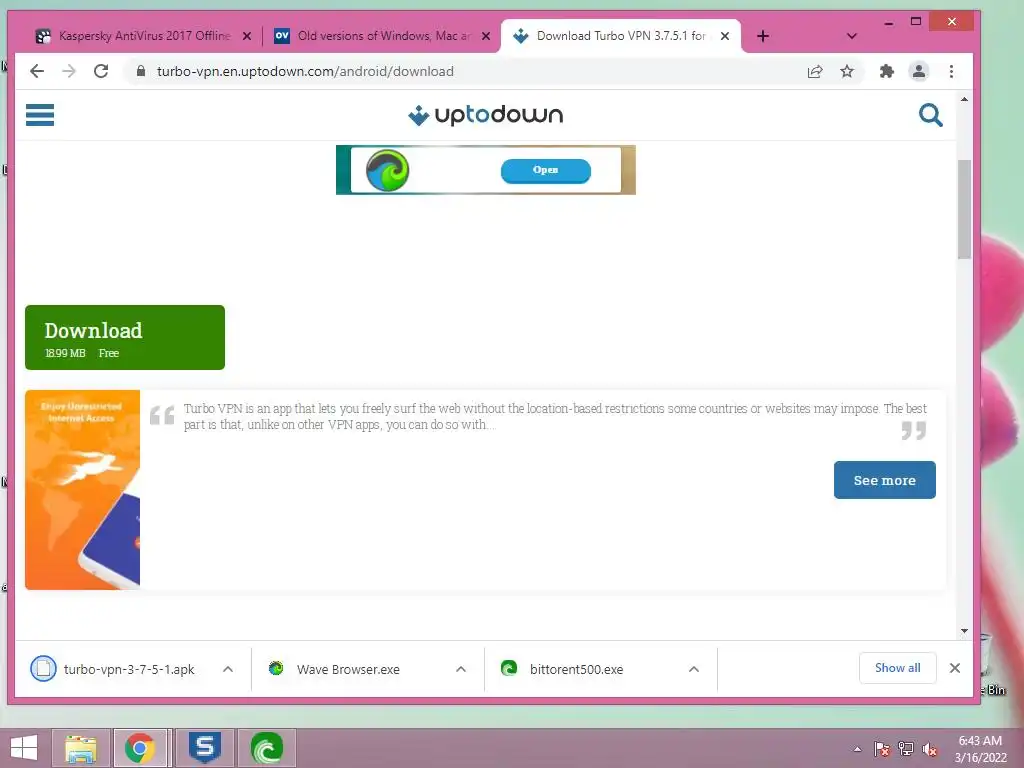This screenshot has width=1024, height=768.
Task: Click the Turbo VPN description text
Action: click(x=554, y=417)
